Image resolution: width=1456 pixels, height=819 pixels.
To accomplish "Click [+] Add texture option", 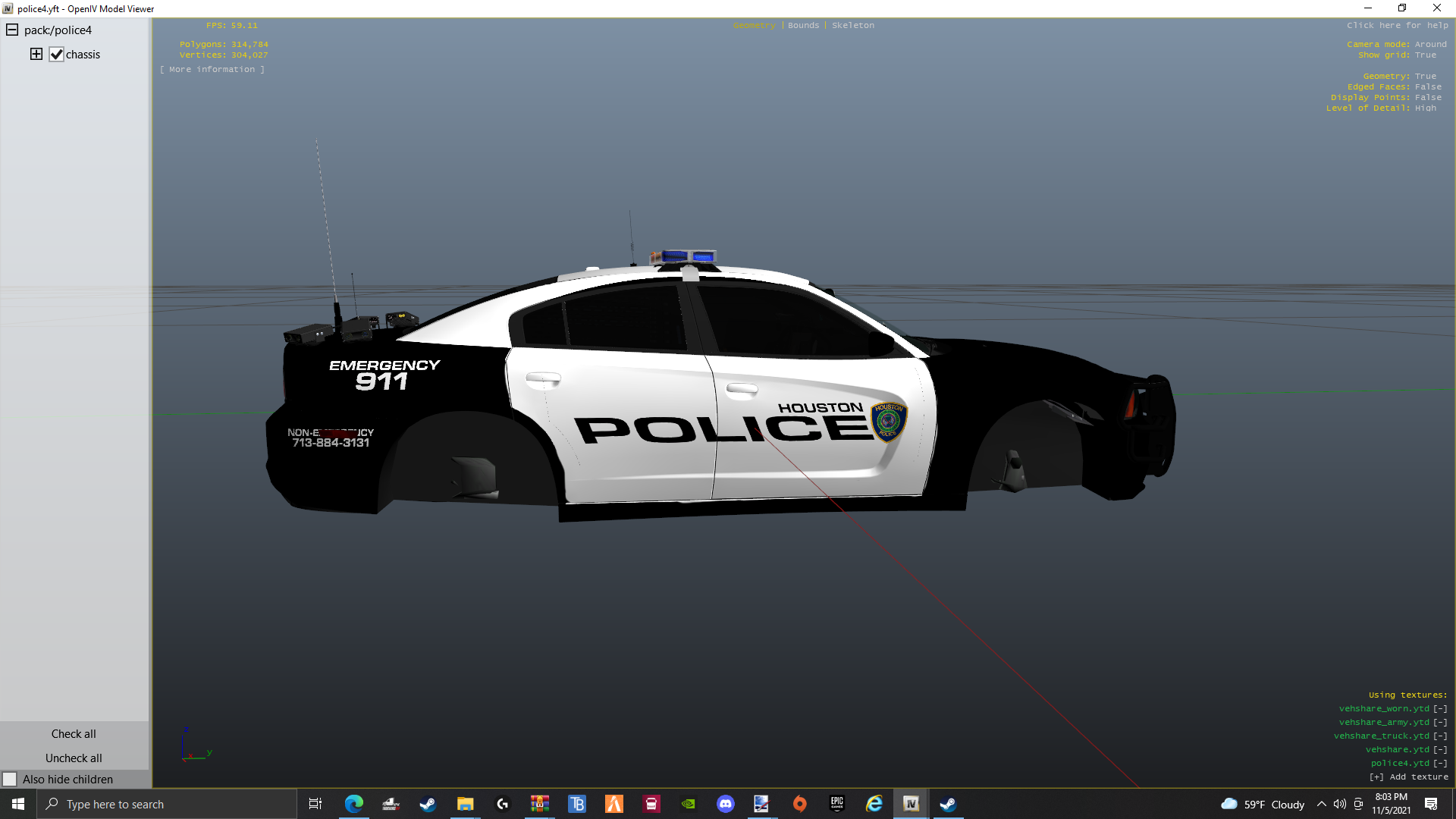I will point(1408,777).
